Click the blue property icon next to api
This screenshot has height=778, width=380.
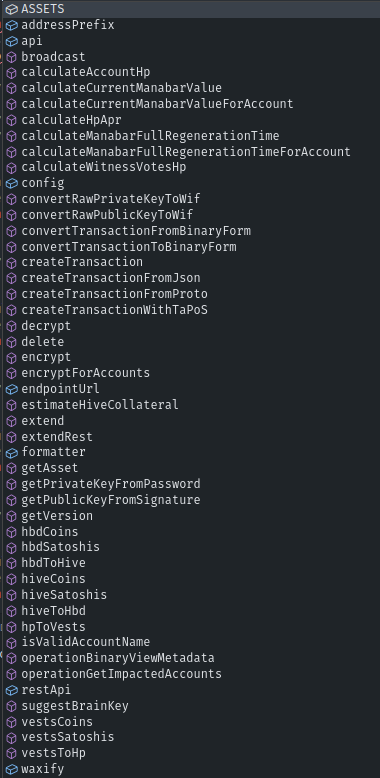11,41
